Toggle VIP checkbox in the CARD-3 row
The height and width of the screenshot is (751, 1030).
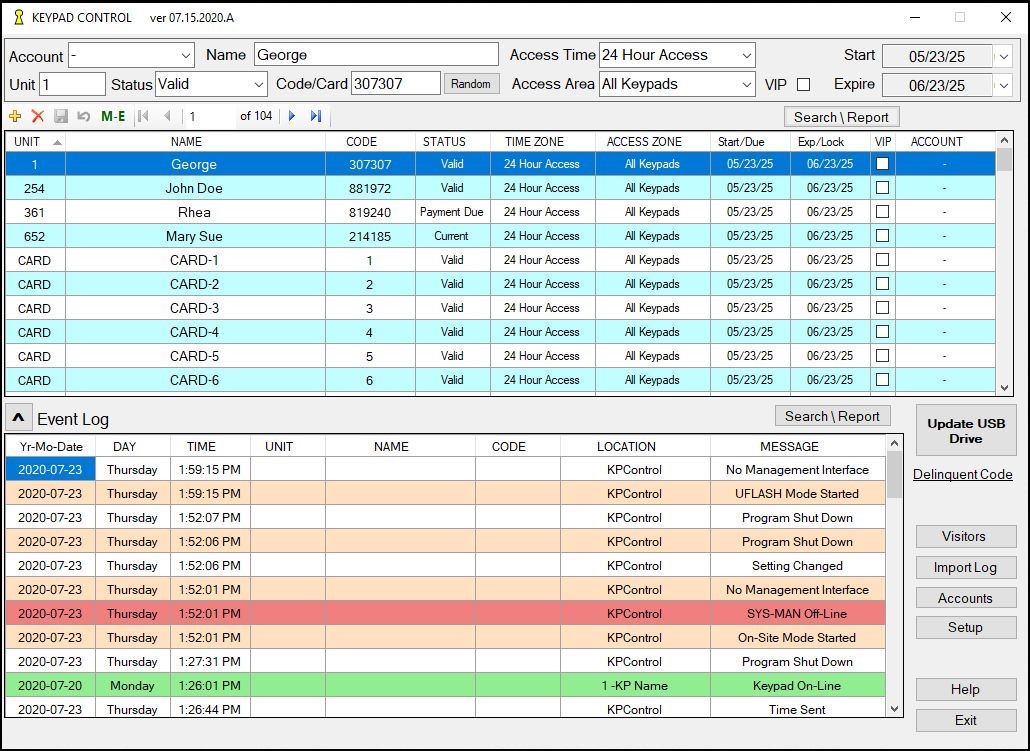[x=882, y=307]
